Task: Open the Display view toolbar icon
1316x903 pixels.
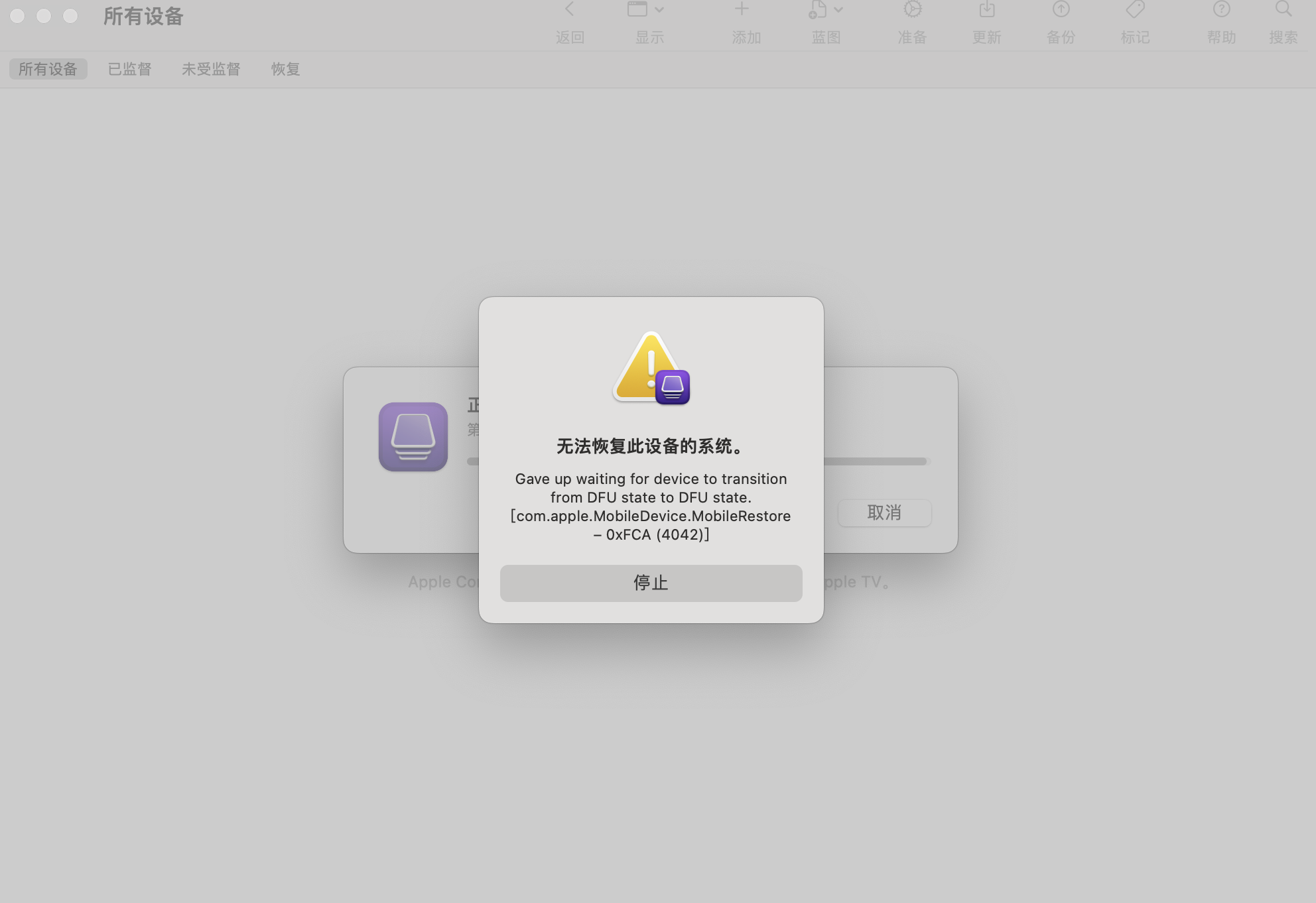Action: (x=637, y=9)
